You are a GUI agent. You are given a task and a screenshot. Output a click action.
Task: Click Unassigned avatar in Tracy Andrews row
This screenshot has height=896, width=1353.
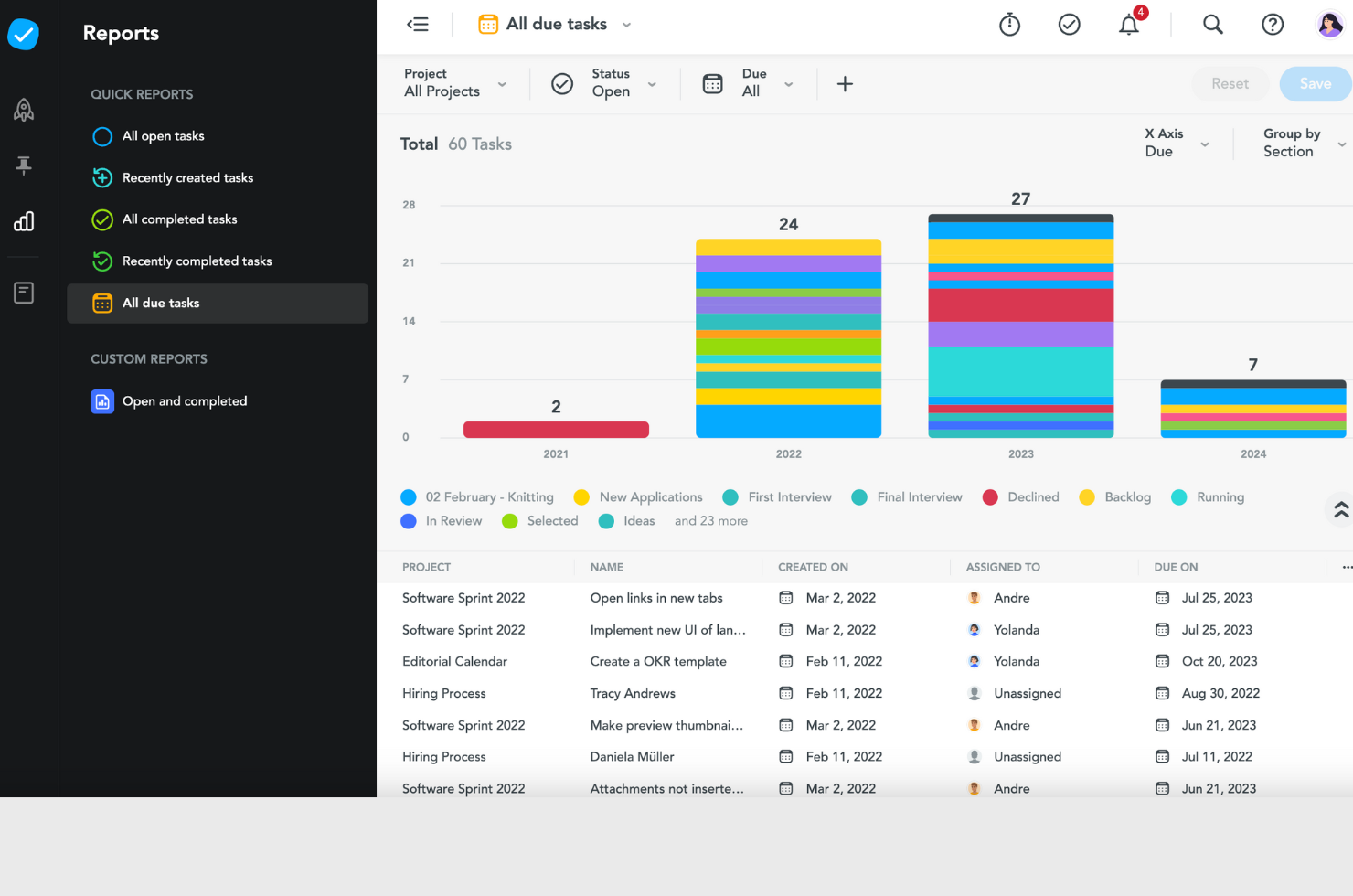975,693
